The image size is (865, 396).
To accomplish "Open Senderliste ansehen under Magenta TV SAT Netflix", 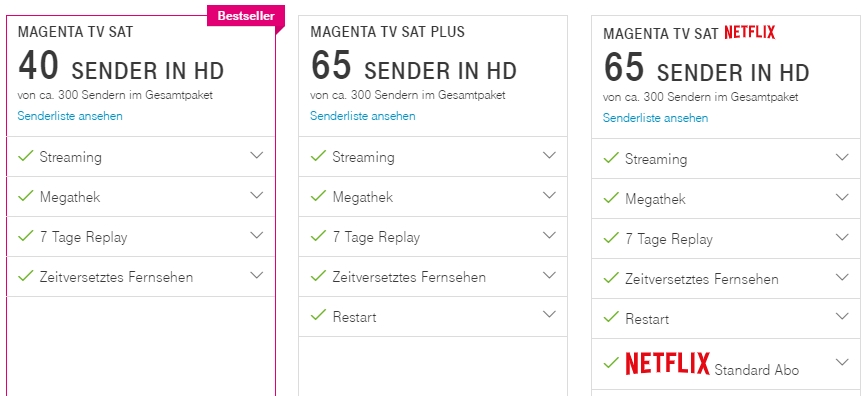I will pos(655,118).
